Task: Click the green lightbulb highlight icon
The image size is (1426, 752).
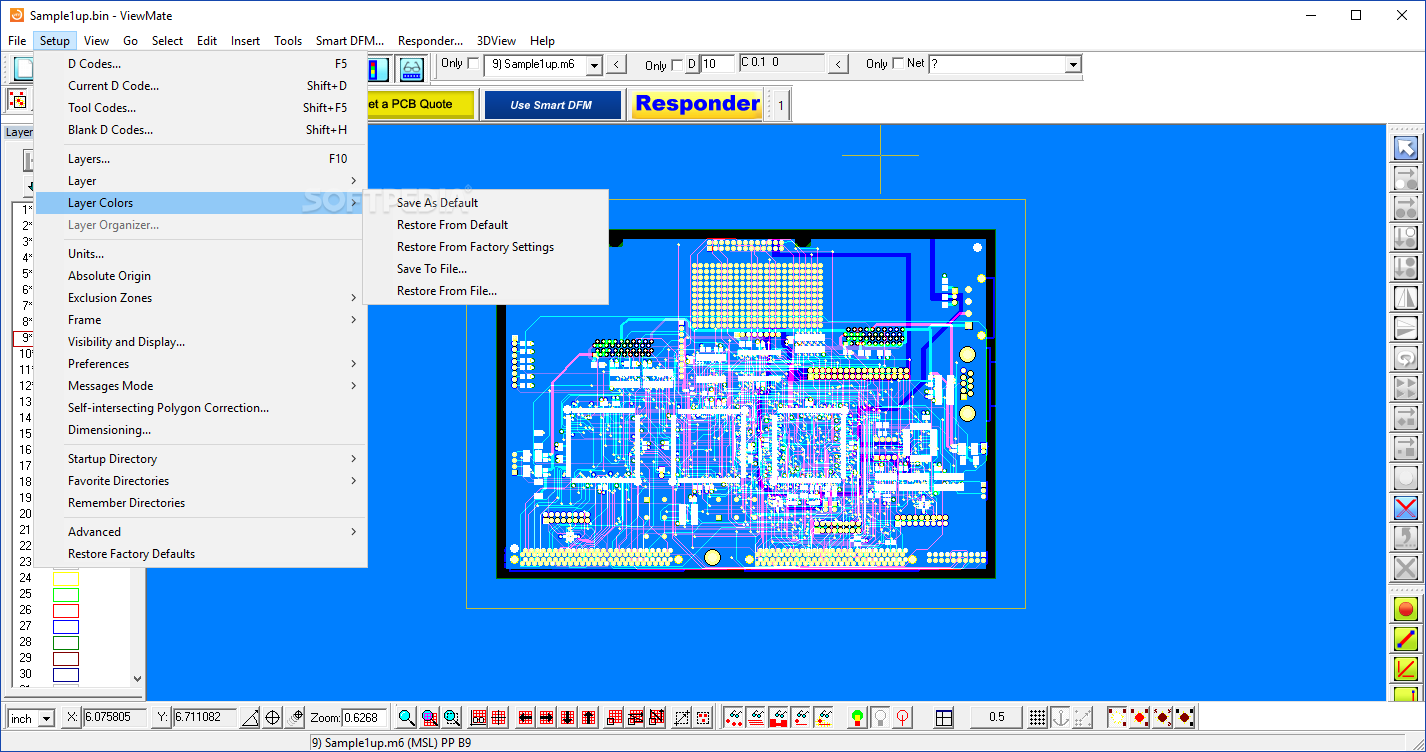Action: tap(857, 717)
